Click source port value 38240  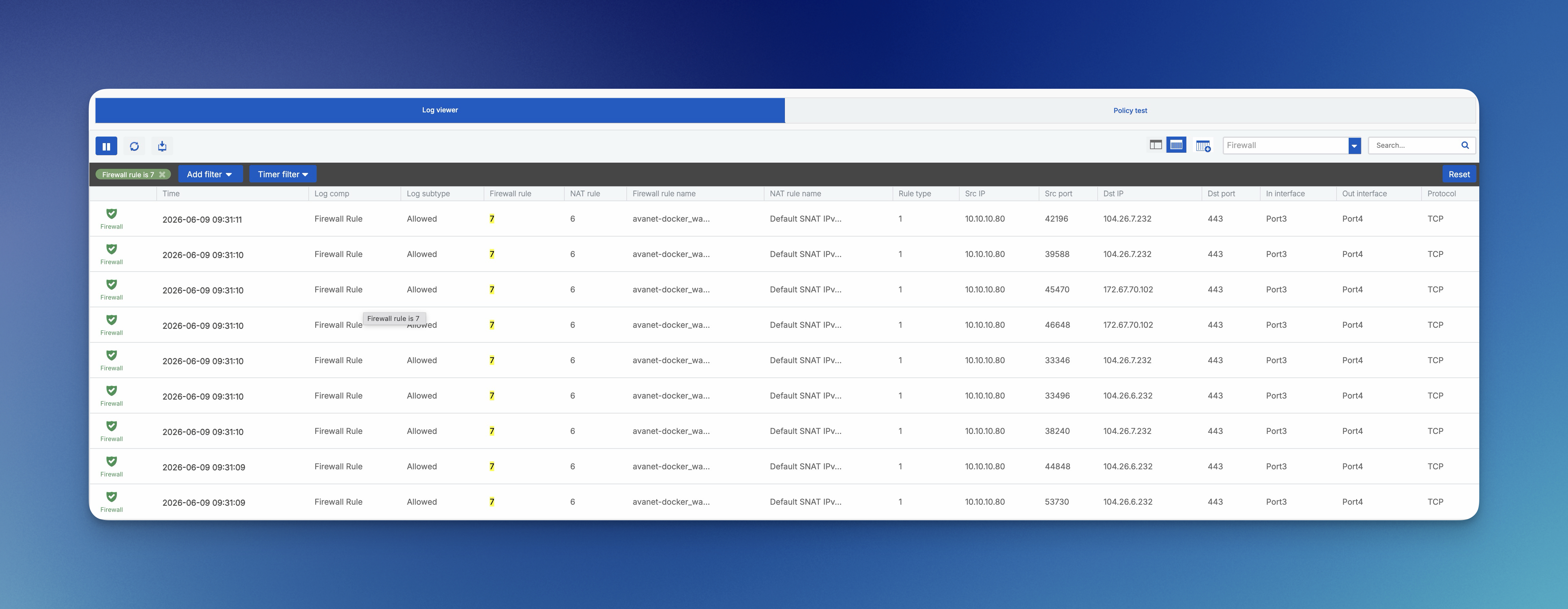[x=1057, y=431]
